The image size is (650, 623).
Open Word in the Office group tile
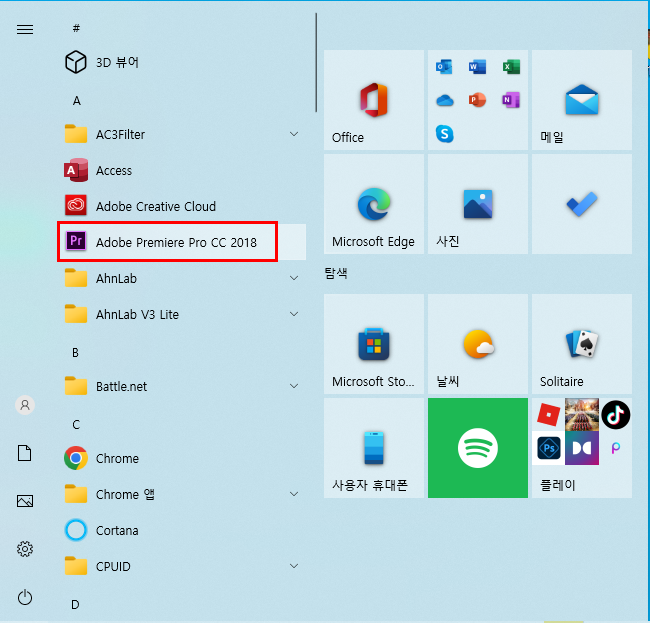pos(477,67)
